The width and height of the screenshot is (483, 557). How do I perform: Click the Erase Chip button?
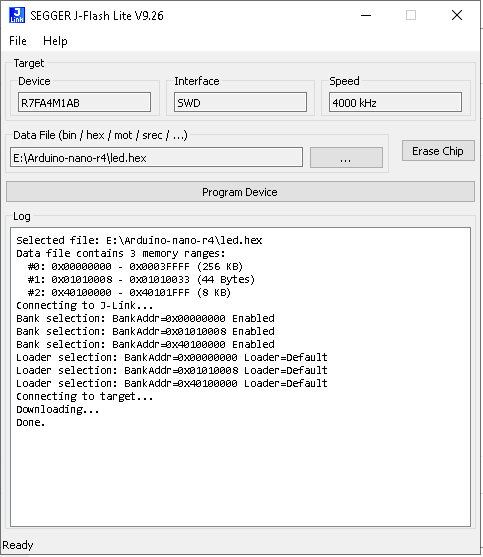click(438, 151)
